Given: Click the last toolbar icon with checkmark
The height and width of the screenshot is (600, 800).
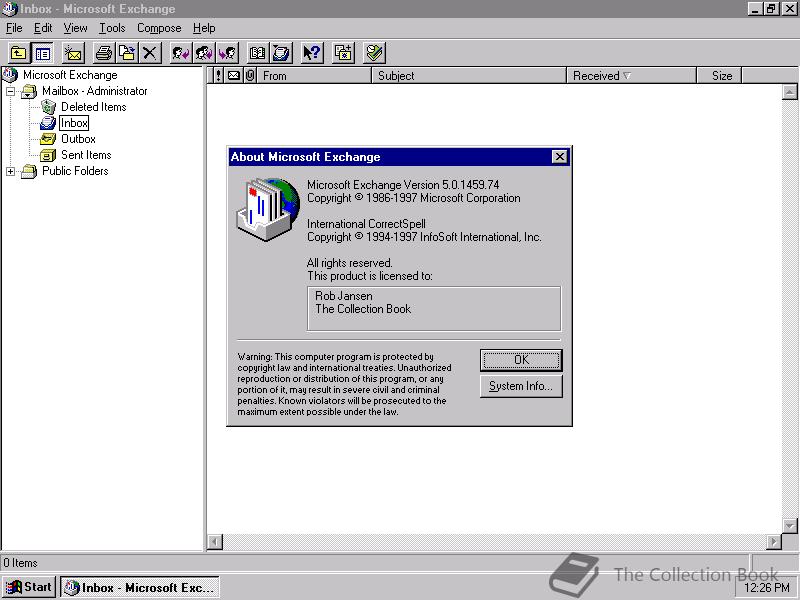Looking at the screenshot, I should point(374,53).
